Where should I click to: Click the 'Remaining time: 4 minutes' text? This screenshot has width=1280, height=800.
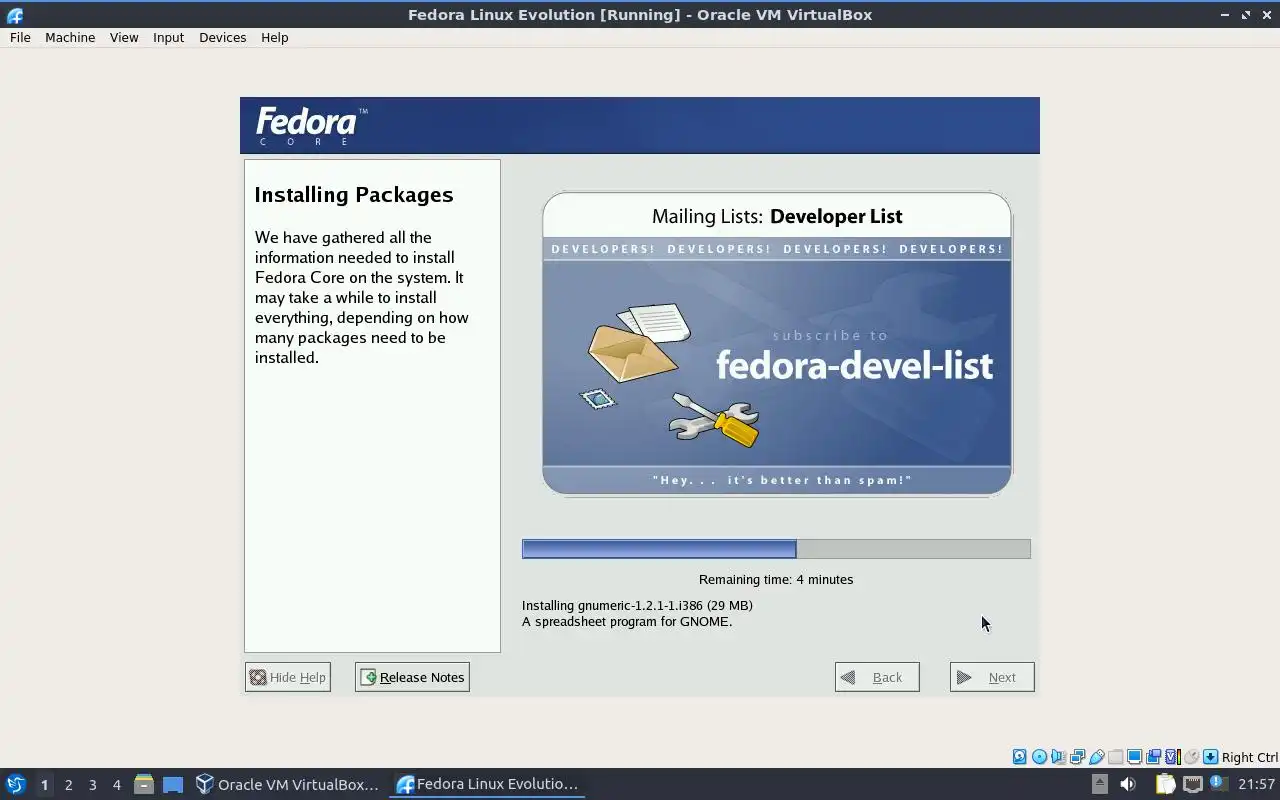point(776,579)
